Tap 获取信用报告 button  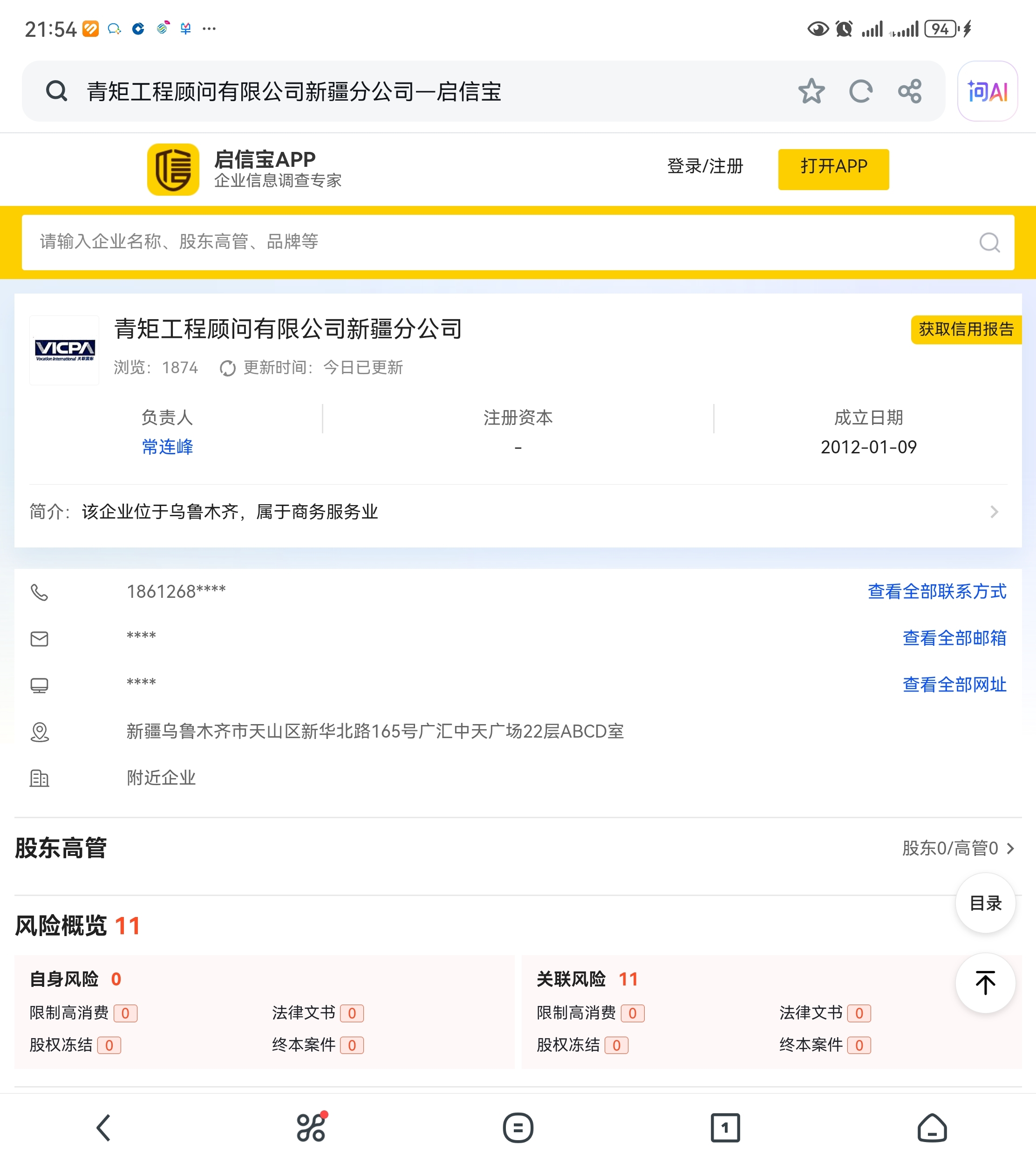(967, 329)
